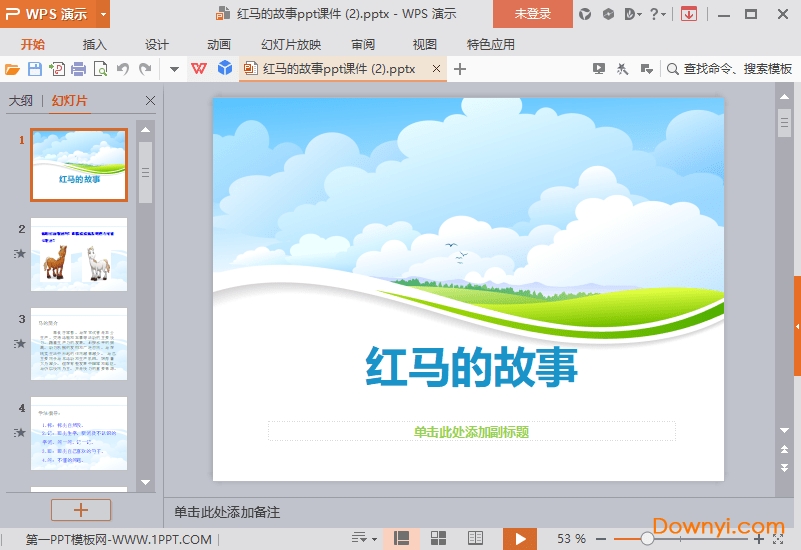
Task: Click the hexagon tool icon in title bar
Action: coord(608,14)
